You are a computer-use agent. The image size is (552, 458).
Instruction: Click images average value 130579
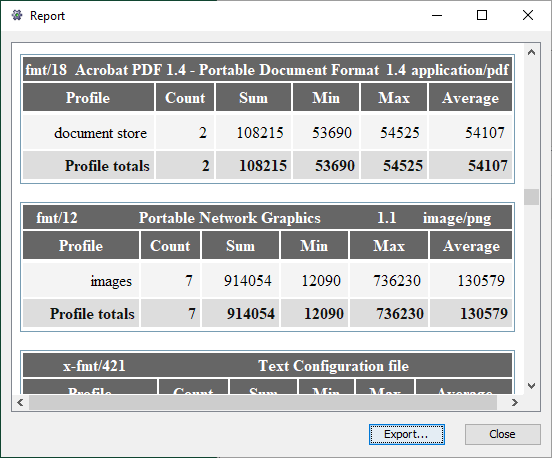point(471,281)
